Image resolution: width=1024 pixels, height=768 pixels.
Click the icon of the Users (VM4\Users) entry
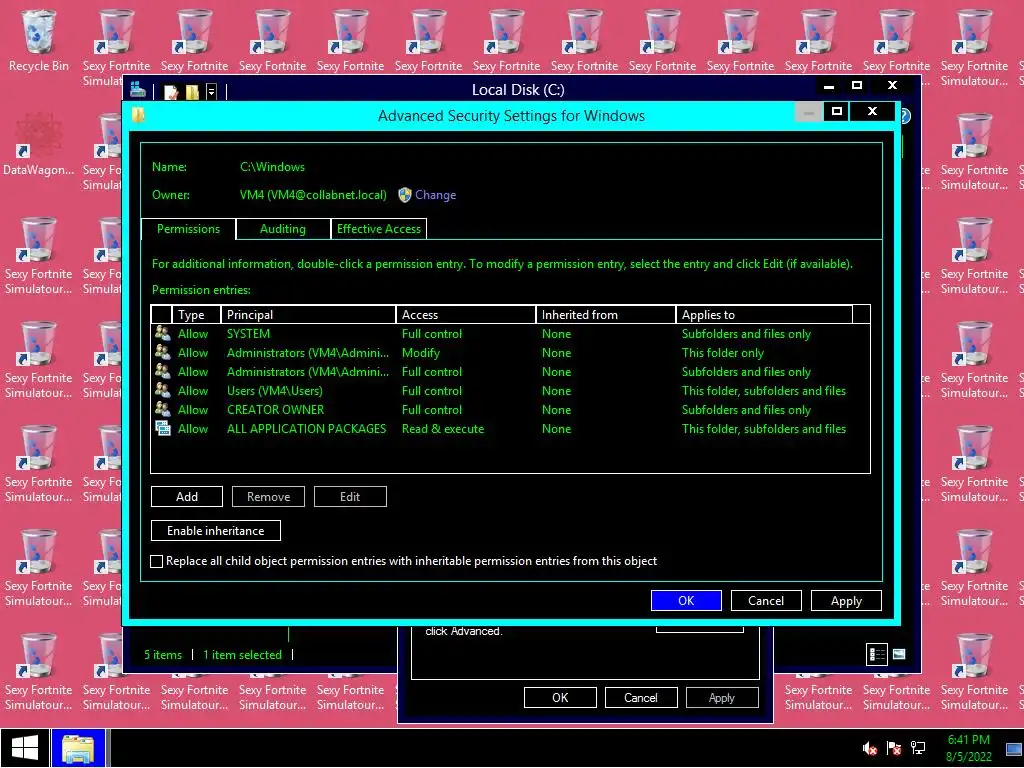(x=163, y=391)
